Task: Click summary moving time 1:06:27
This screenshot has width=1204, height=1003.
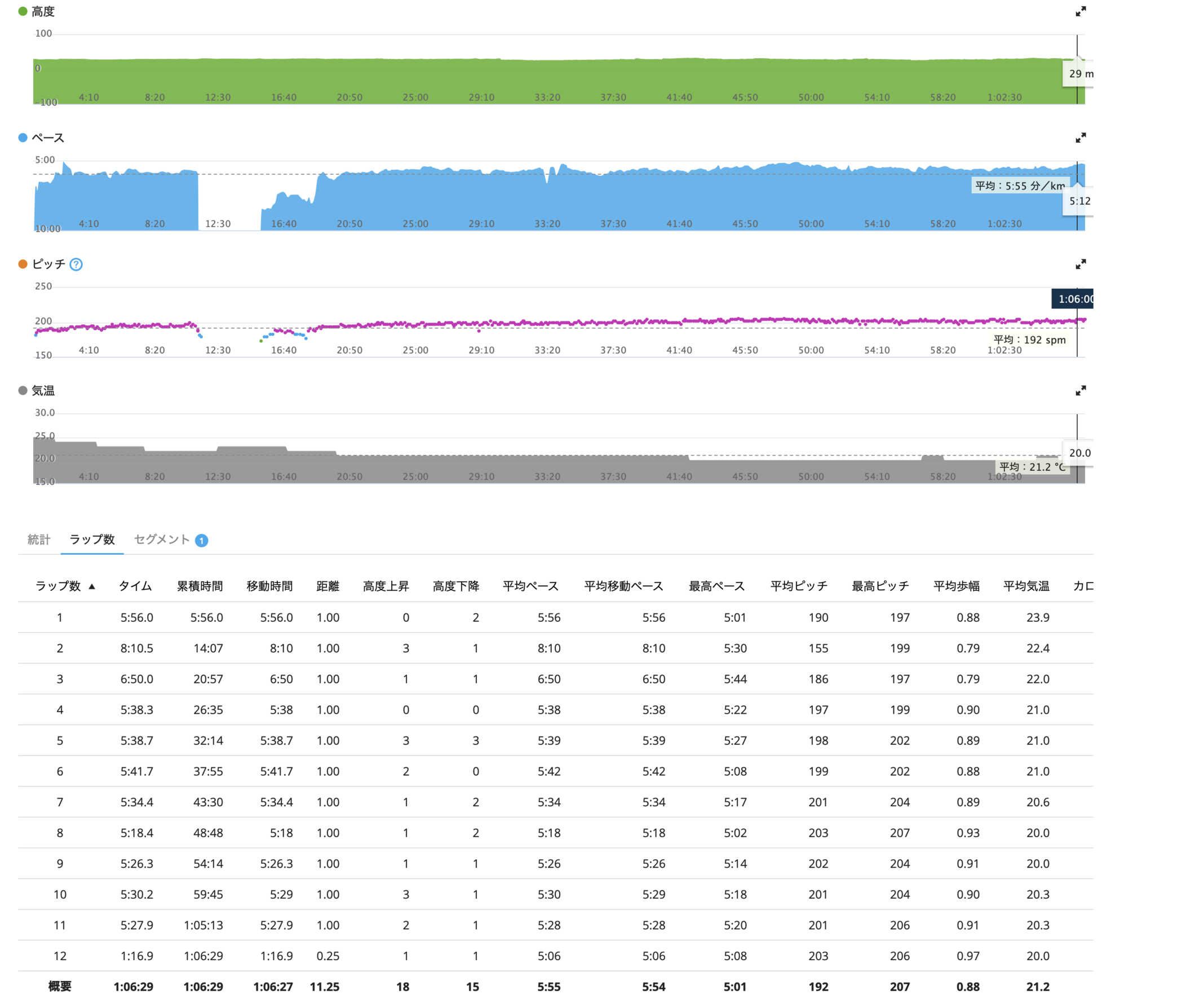Action: 273,988
